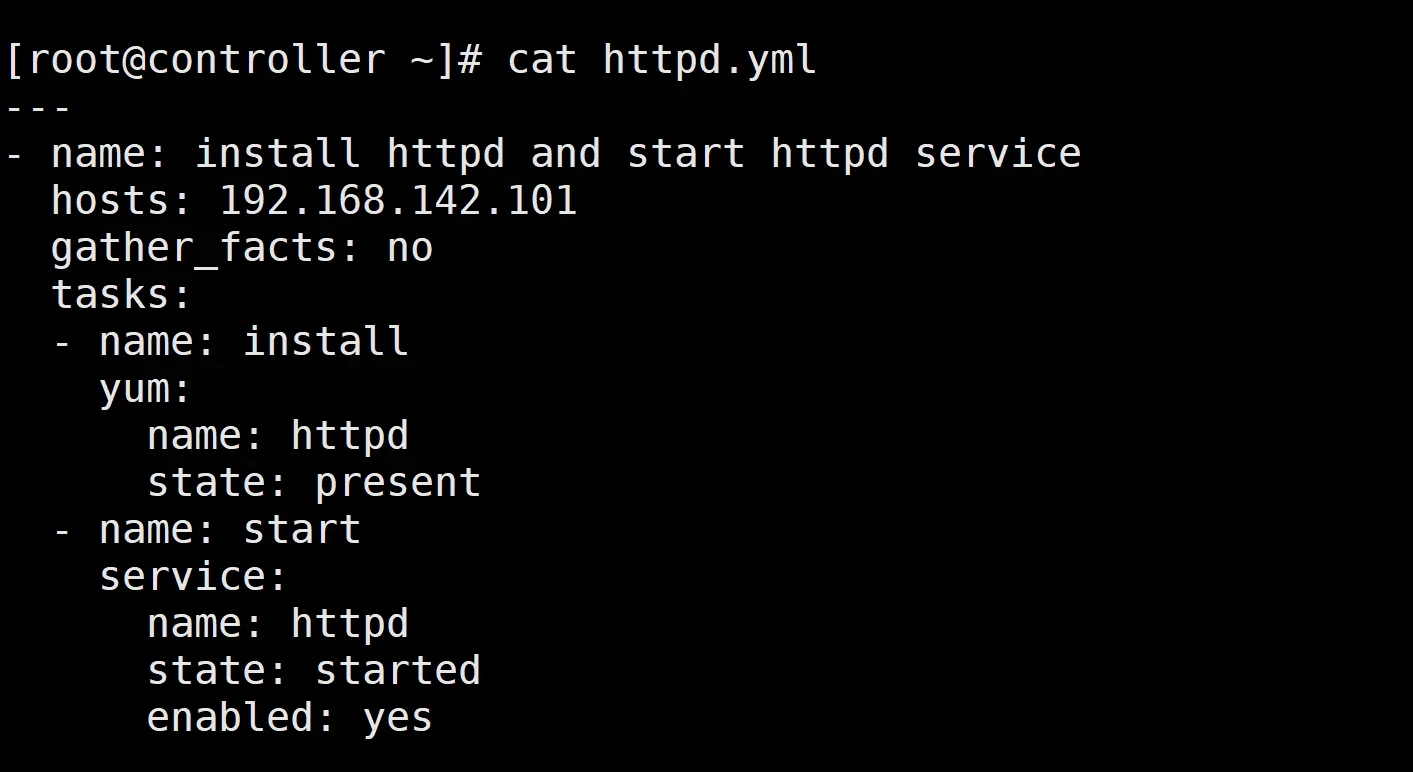This screenshot has height=772, width=1413.
Task: Place cursor on the "yes" enabled value
Action: point(398,718)
